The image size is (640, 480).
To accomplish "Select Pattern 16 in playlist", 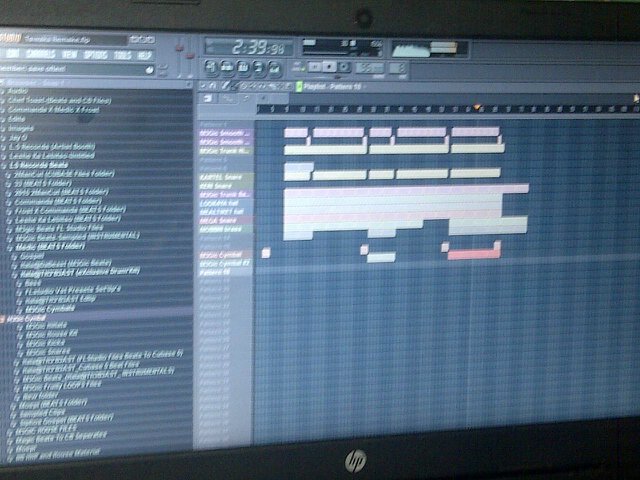I will (225, 272).
